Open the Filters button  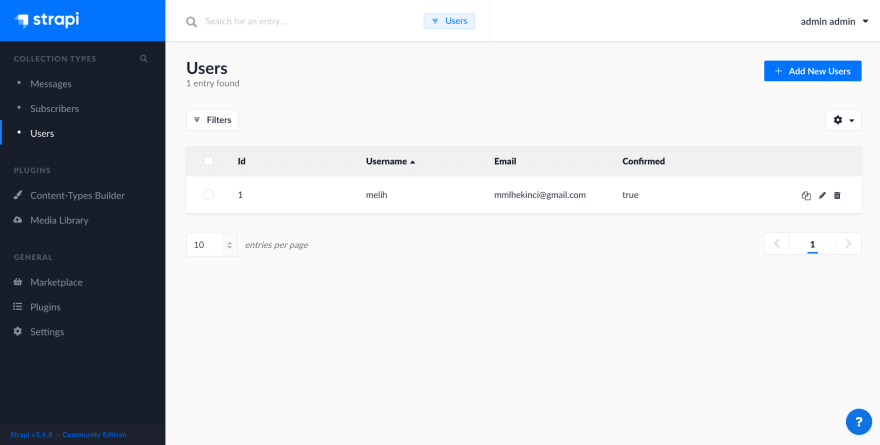(212, 120)
